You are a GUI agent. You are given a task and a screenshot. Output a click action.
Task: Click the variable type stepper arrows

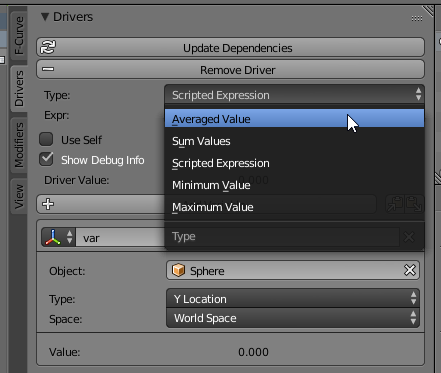pyautogui.click(x=69, y=237)
